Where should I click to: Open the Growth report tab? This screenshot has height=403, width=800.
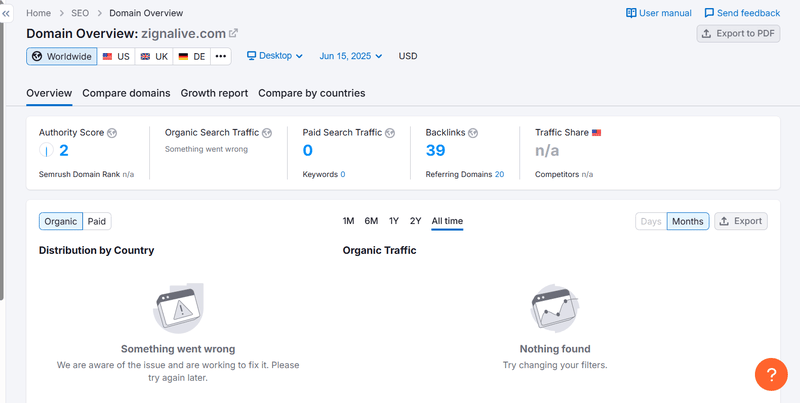coord(214,93)
